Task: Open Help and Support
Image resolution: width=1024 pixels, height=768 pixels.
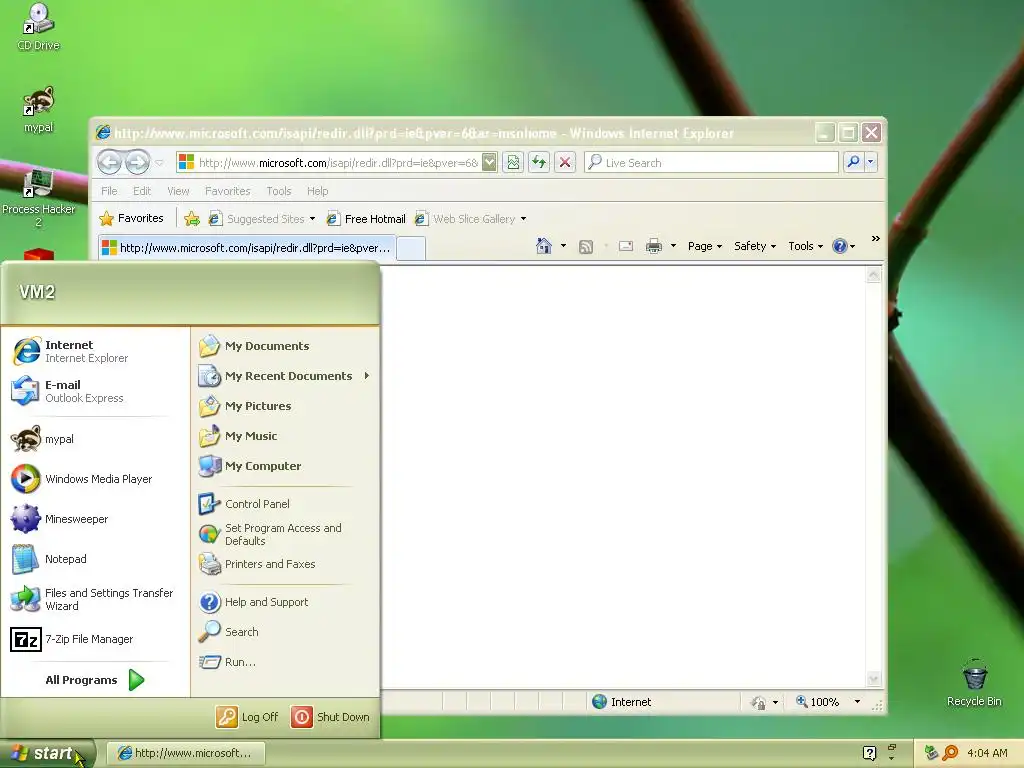Action: pyautogui.click(x=285, y=601)
